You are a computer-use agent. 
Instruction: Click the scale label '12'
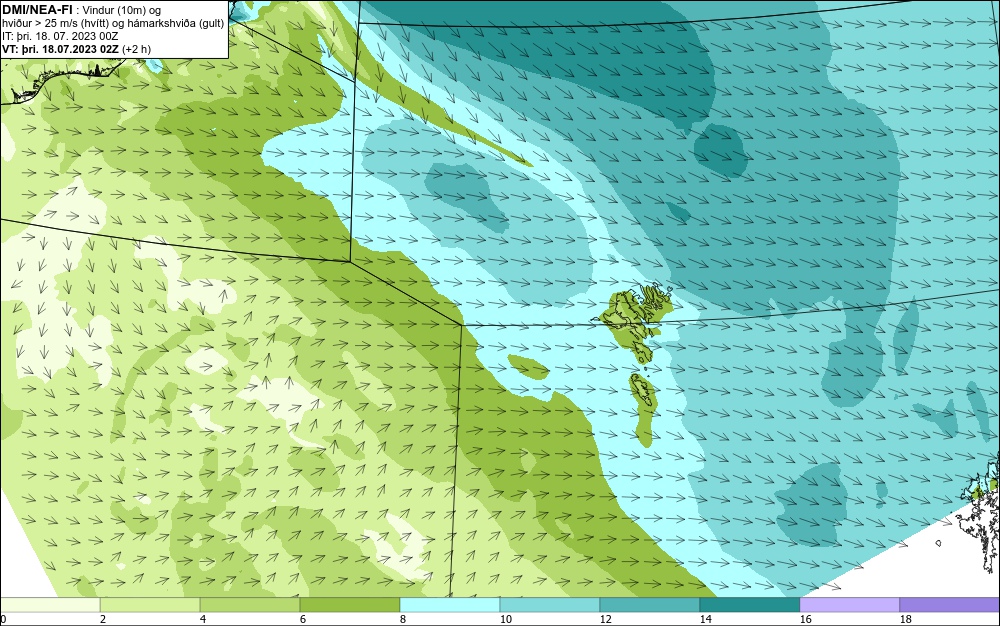pyautogui.click(x=605, y=619)
